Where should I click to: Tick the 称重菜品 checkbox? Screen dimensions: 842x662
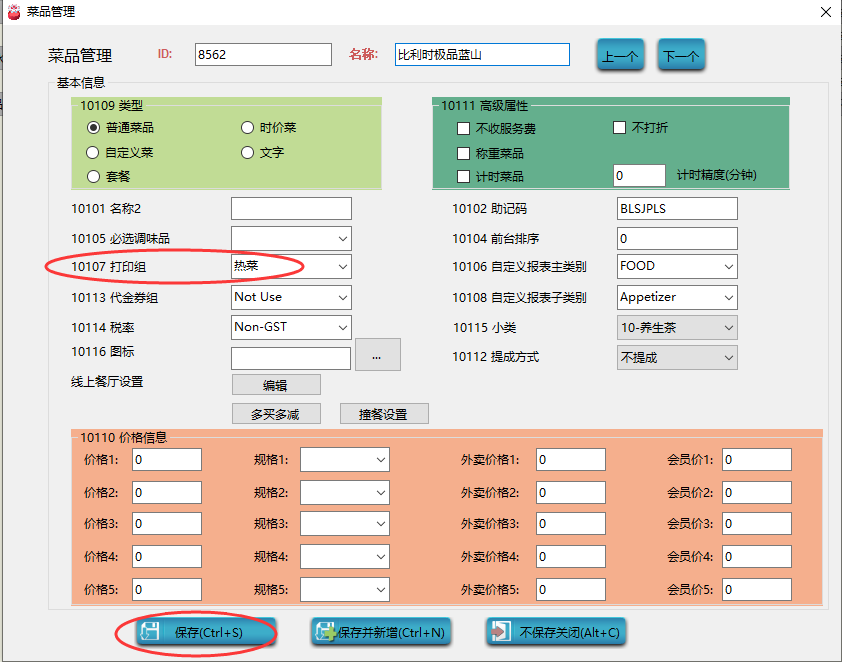pos(463,153)
